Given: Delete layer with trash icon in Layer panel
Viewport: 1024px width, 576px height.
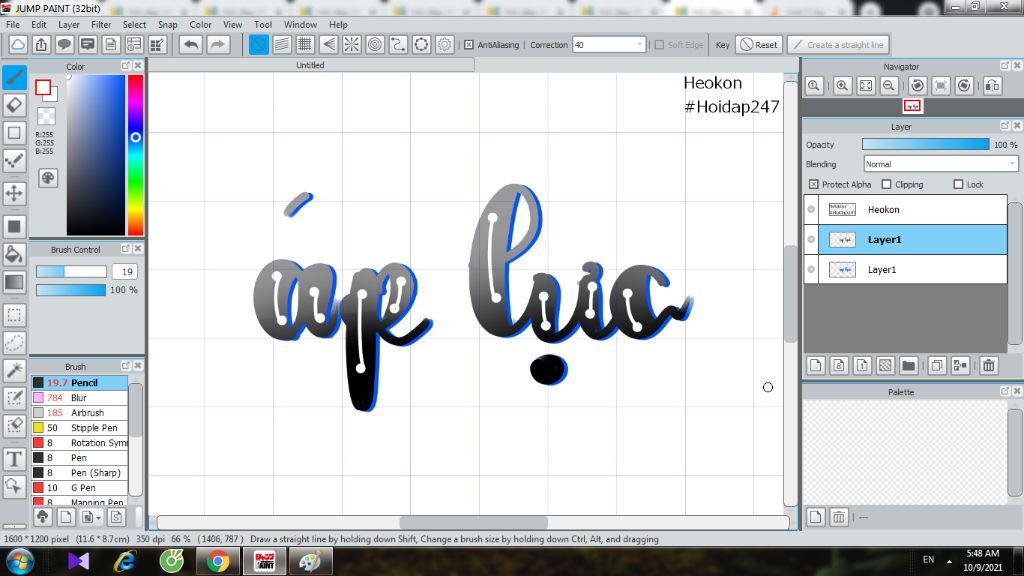Looking at the screenshot, I should [989, 366].
